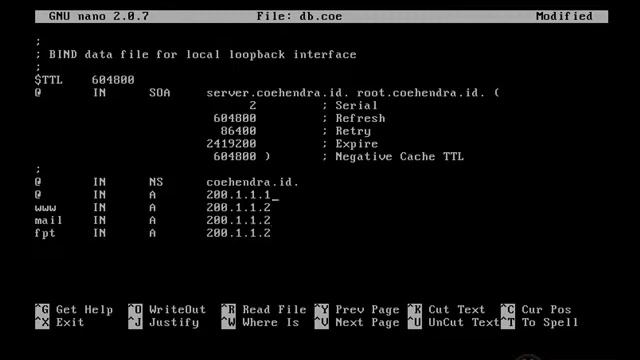Screen dimensions: 640x360
Task: Click the 86400 Retry value
Action: (x=238, y=131)
